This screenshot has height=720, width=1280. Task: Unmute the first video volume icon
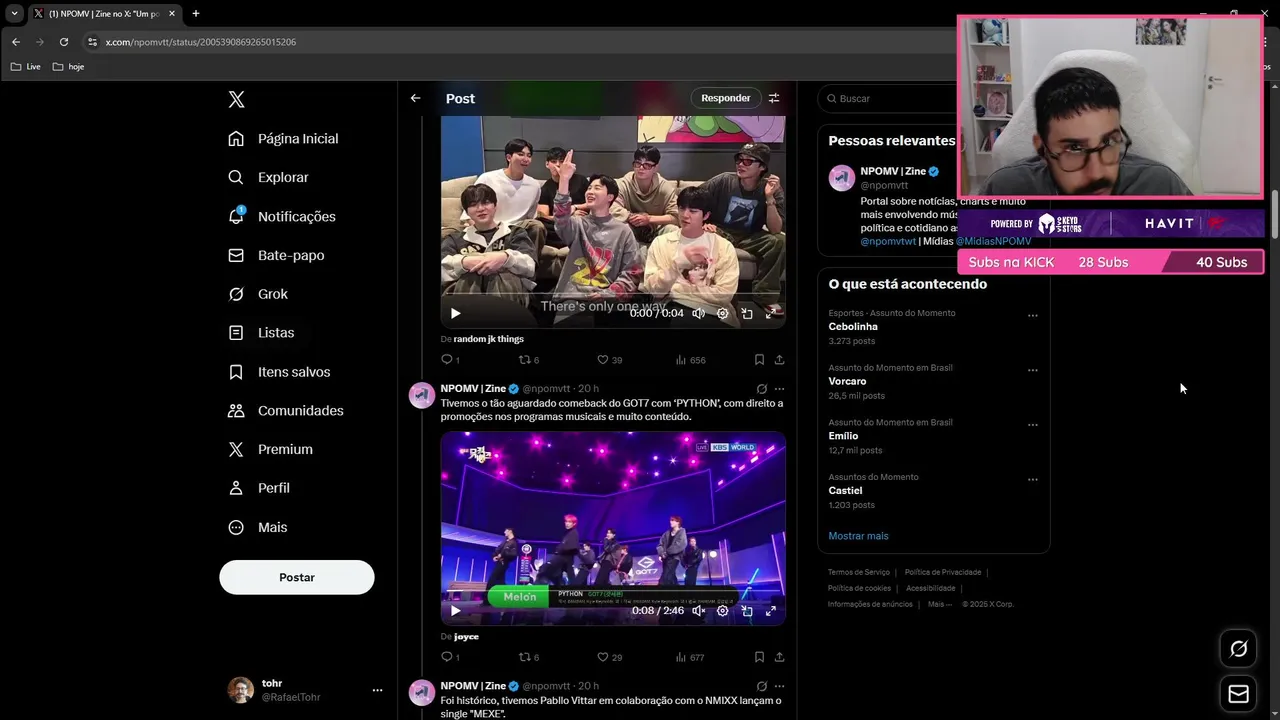point(699,313)
